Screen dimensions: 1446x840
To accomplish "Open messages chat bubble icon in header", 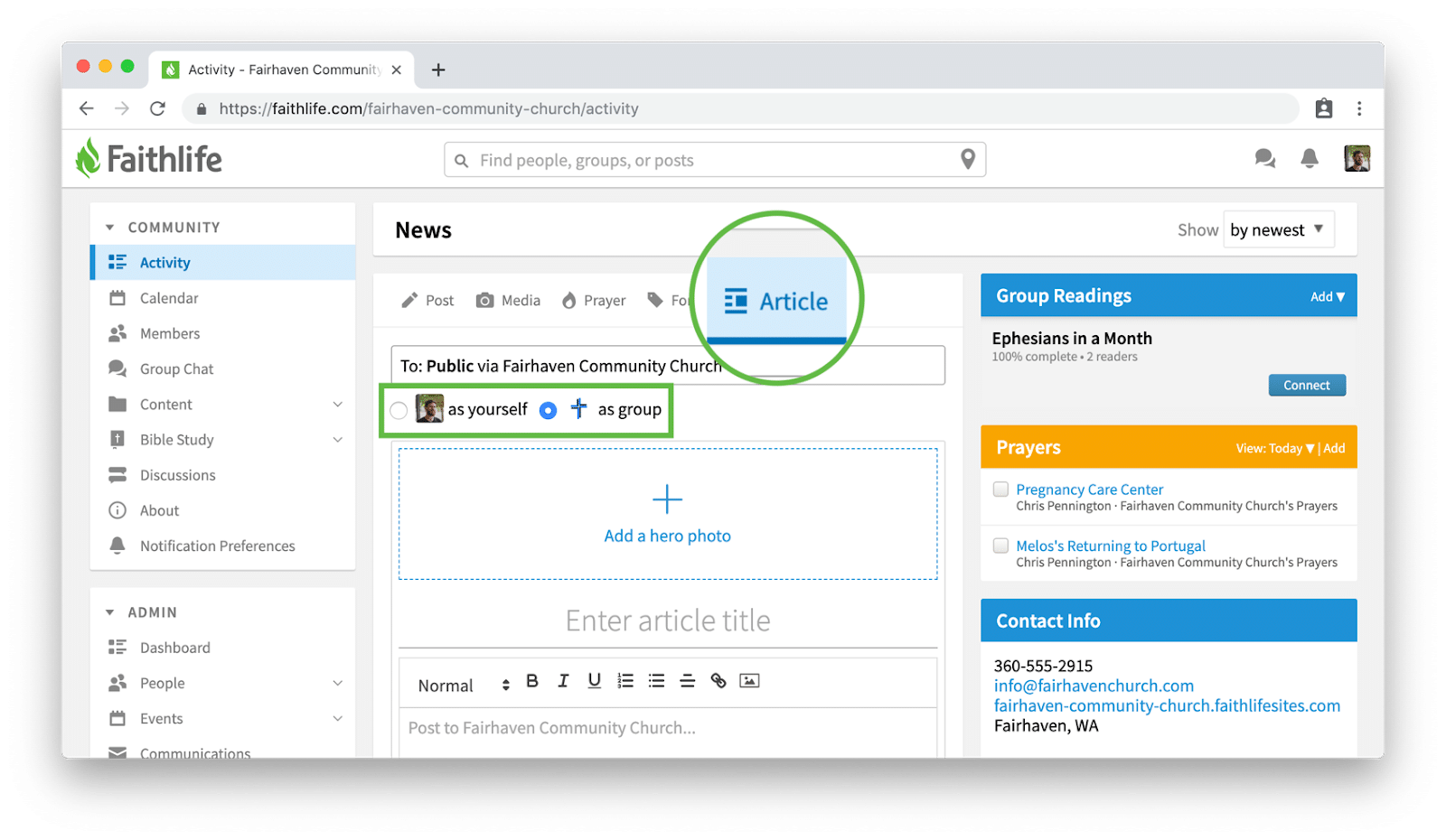I will 1264,159.
